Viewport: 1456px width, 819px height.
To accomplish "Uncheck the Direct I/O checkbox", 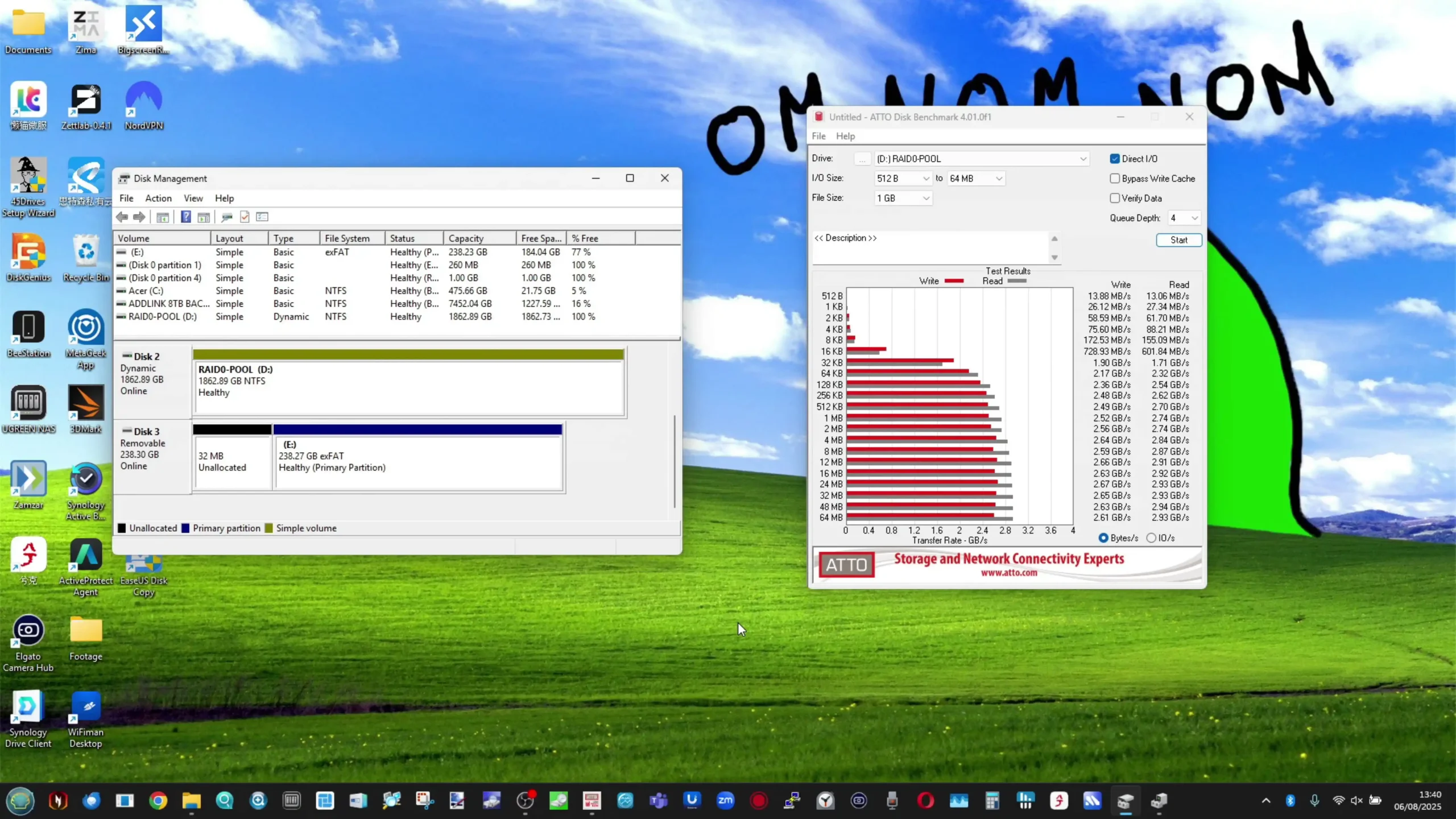I will pyautogui.click(x=1114, y=159).
